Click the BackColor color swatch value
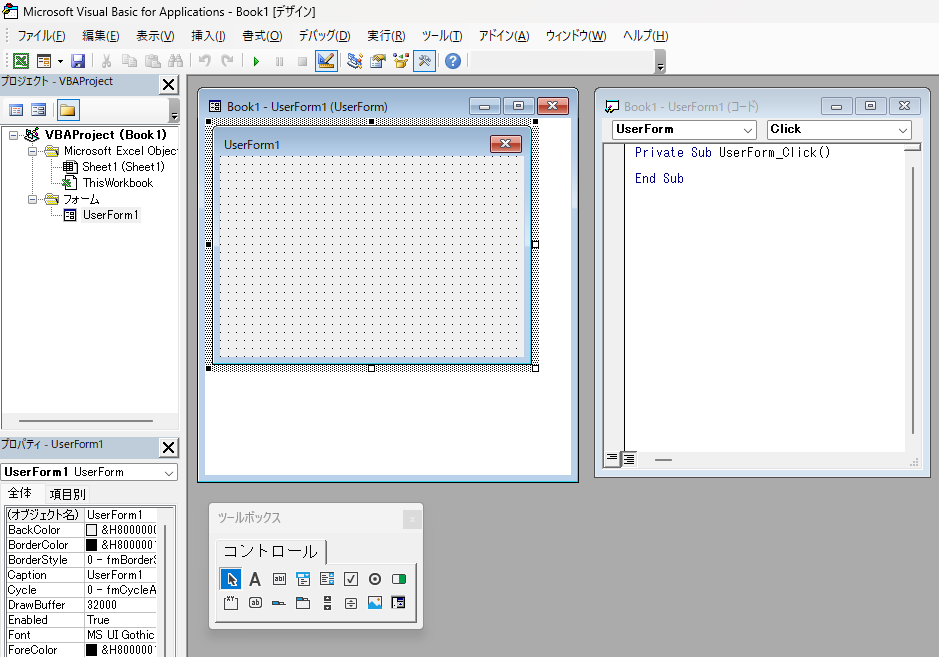Image resolution: width=939 pixels, height=657 pixels. (92, 530)
